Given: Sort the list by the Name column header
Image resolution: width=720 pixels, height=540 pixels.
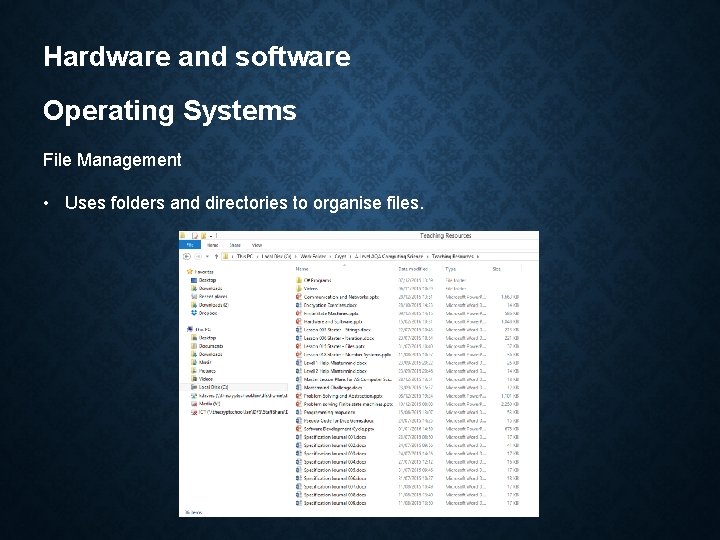Looking at the screenshot, I should [302, 269].
